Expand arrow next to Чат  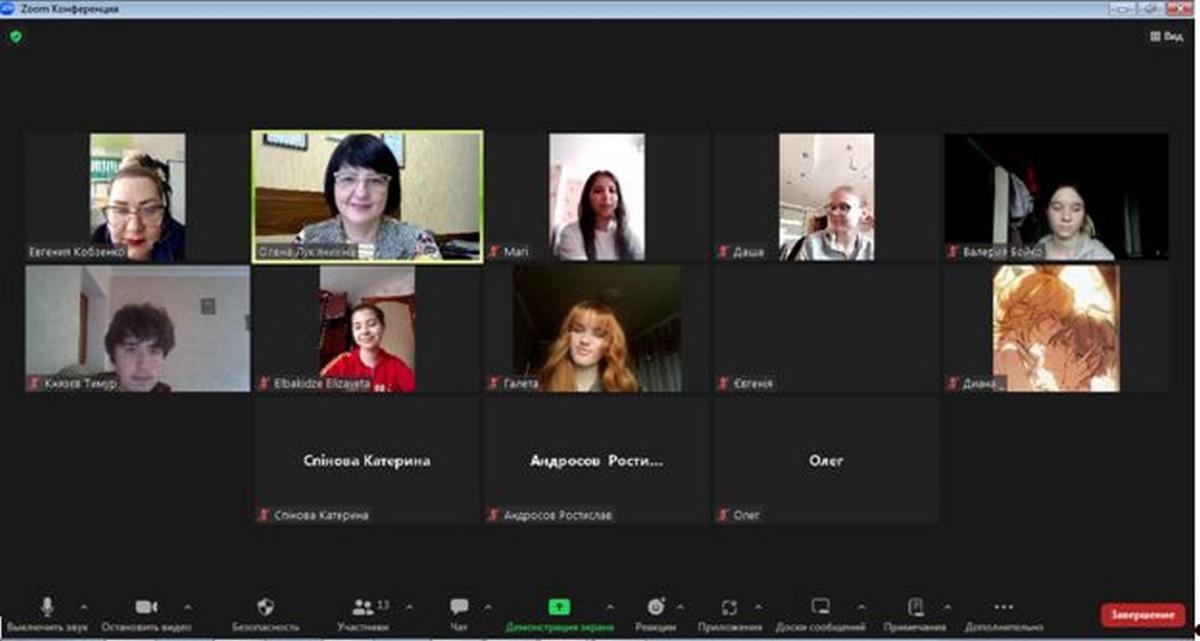(488, 606)
